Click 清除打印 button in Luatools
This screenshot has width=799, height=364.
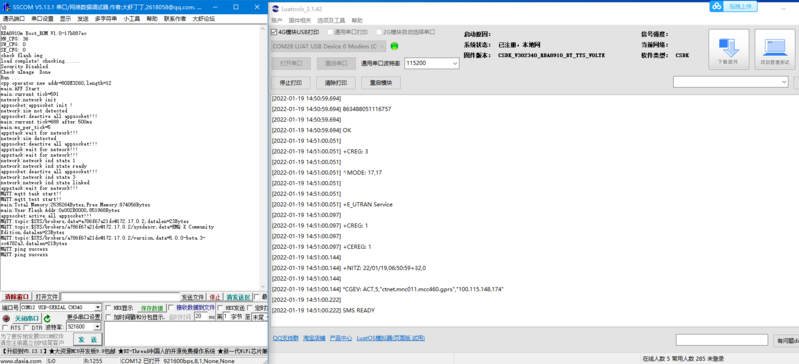tap(335, 83)
